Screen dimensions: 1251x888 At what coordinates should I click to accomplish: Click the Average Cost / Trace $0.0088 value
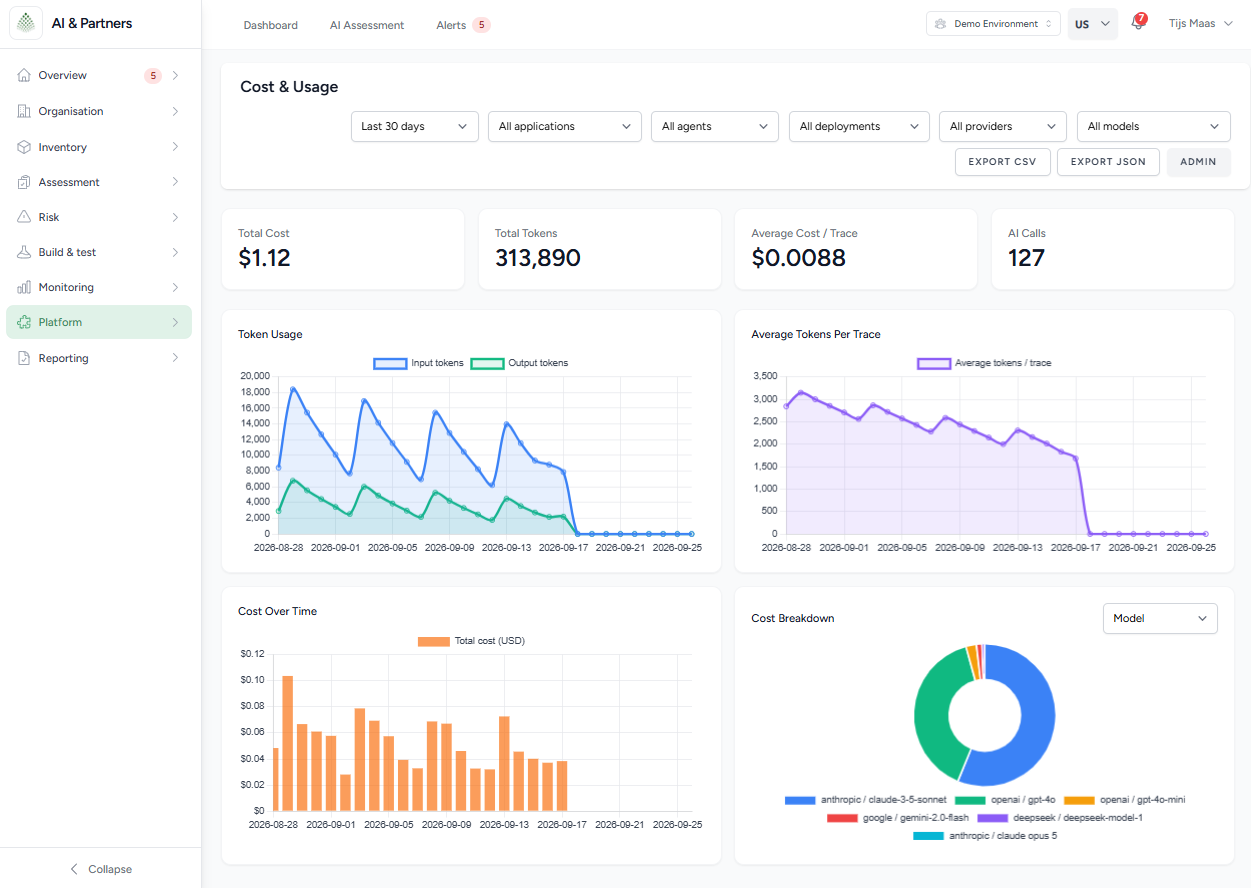798,258
